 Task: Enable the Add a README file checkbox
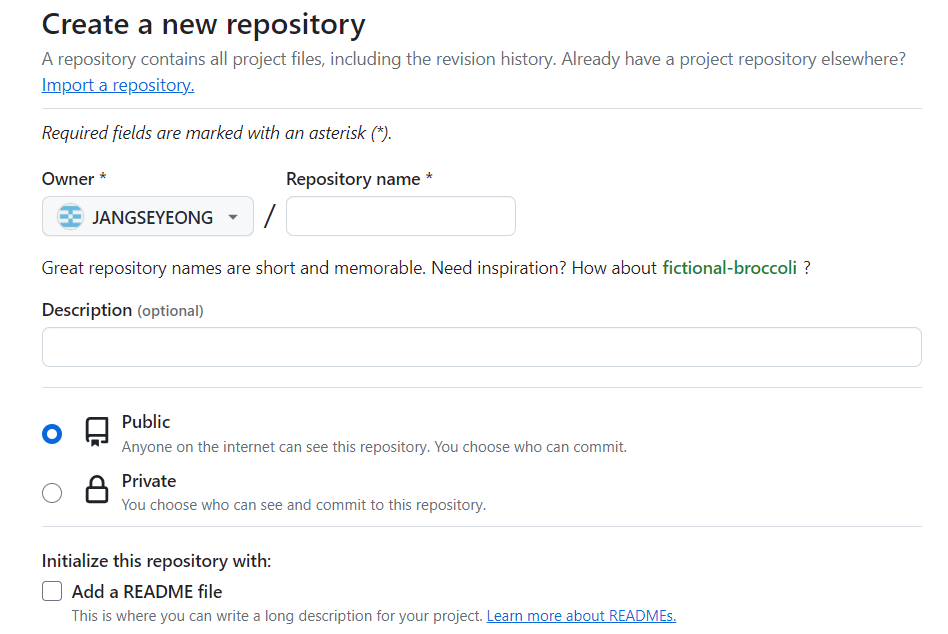coord(52,592)
